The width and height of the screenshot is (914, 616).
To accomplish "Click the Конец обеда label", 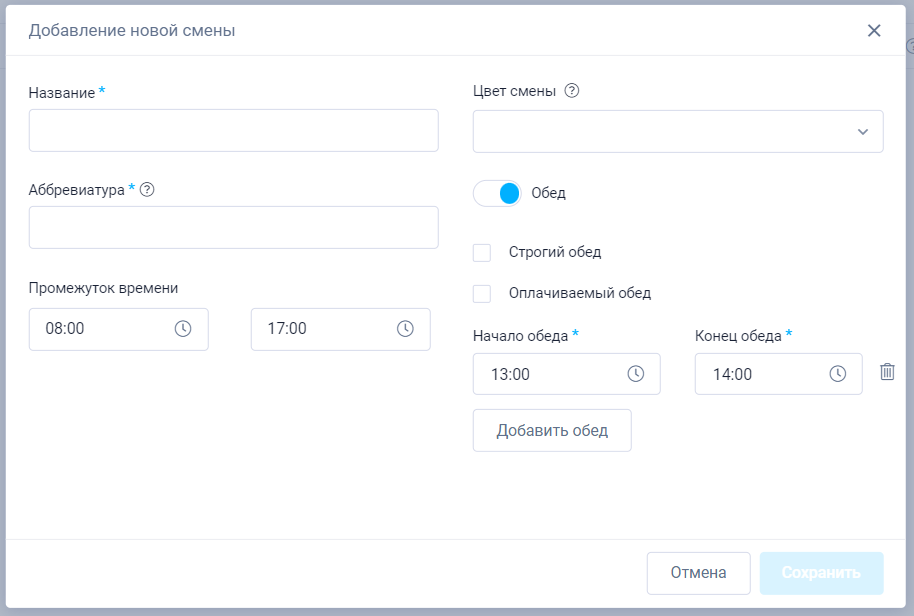I will point(738,336).
